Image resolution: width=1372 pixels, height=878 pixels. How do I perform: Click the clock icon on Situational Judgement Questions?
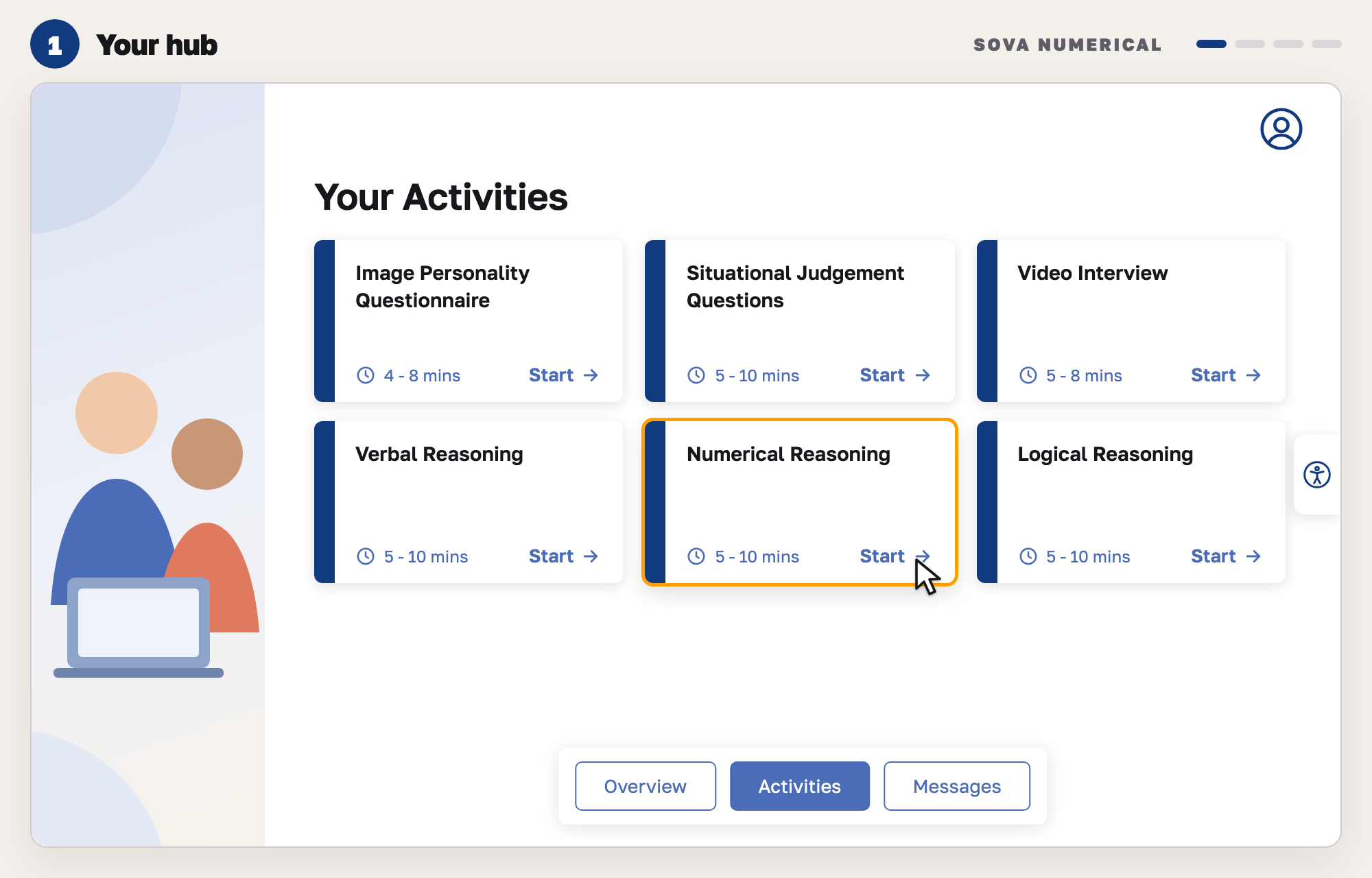[696, 375]
